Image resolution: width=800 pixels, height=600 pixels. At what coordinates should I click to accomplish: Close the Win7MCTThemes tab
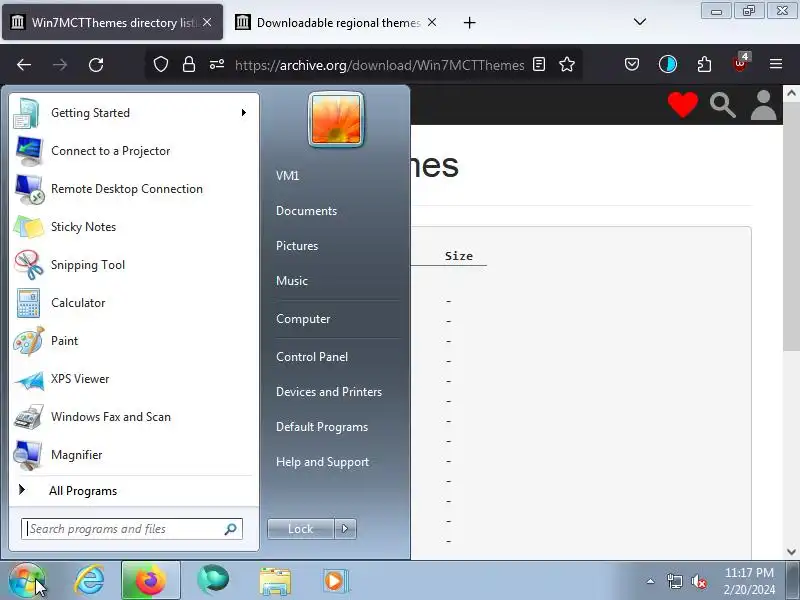207,22
